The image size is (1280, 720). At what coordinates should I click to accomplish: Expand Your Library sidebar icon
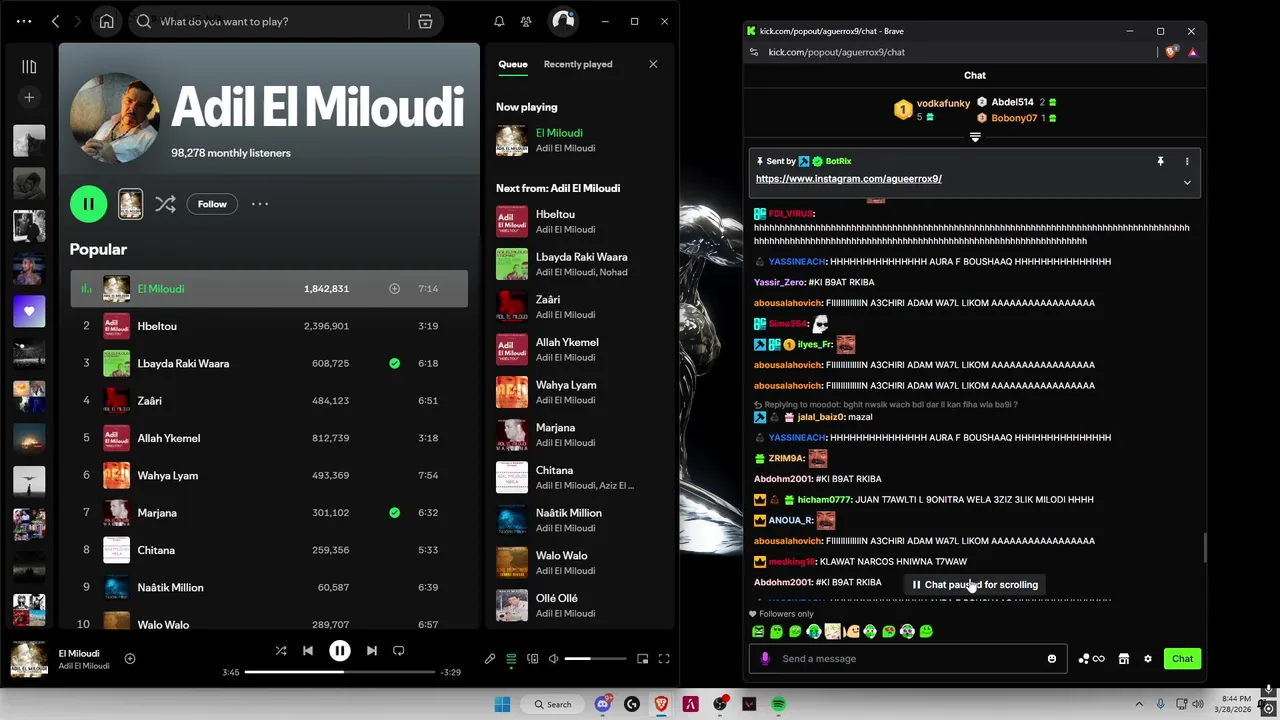click(x=29, y=67)
